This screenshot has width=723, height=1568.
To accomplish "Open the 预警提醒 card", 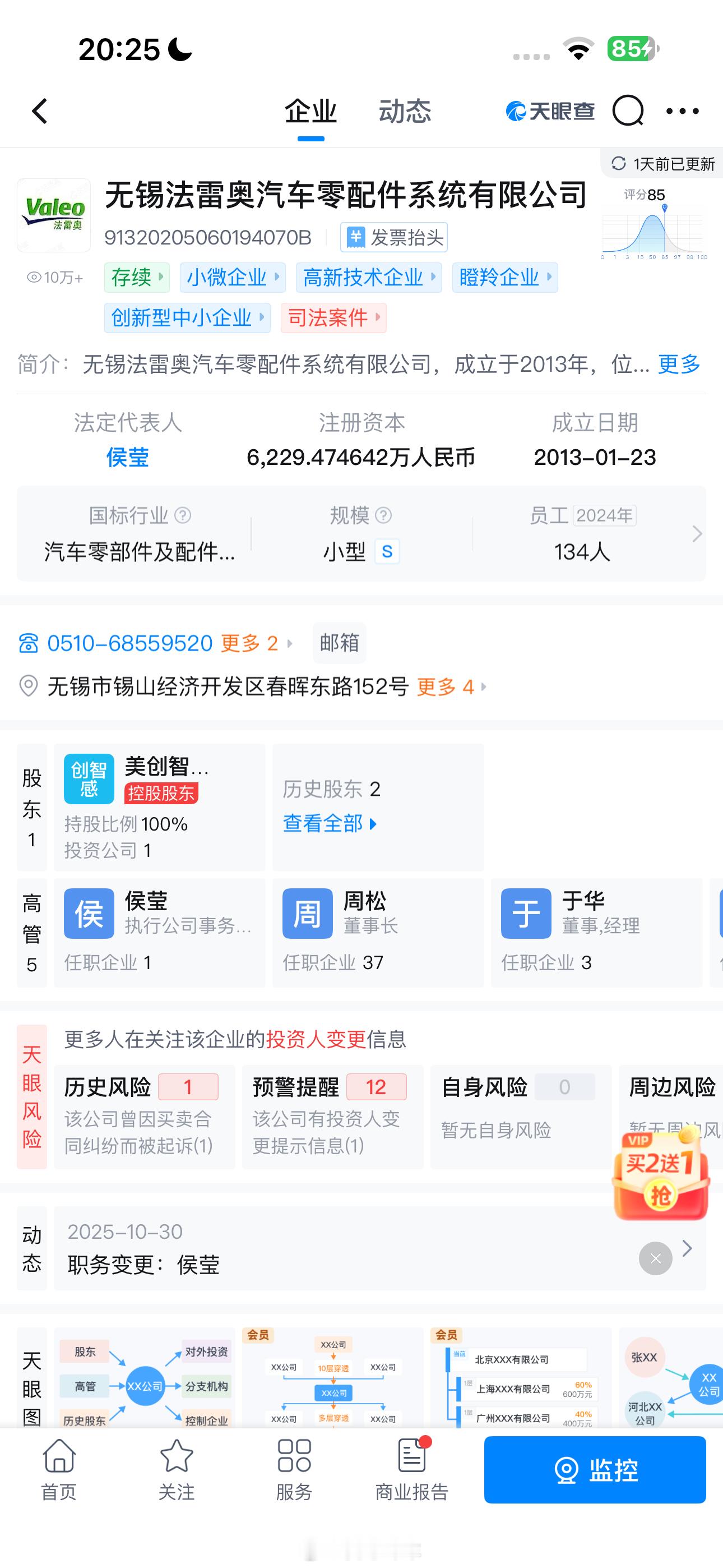I will 332,1117.
